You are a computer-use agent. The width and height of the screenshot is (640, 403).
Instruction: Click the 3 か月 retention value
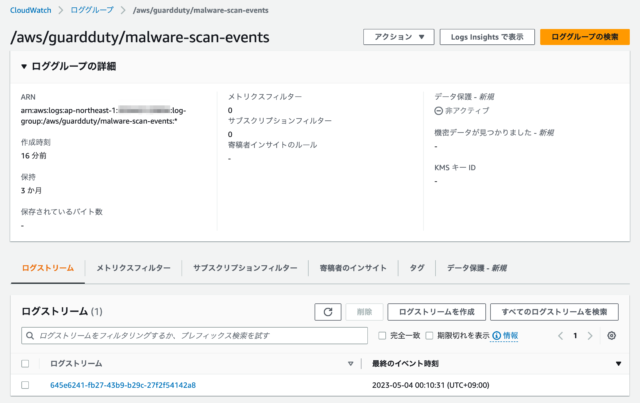point(31,191)
